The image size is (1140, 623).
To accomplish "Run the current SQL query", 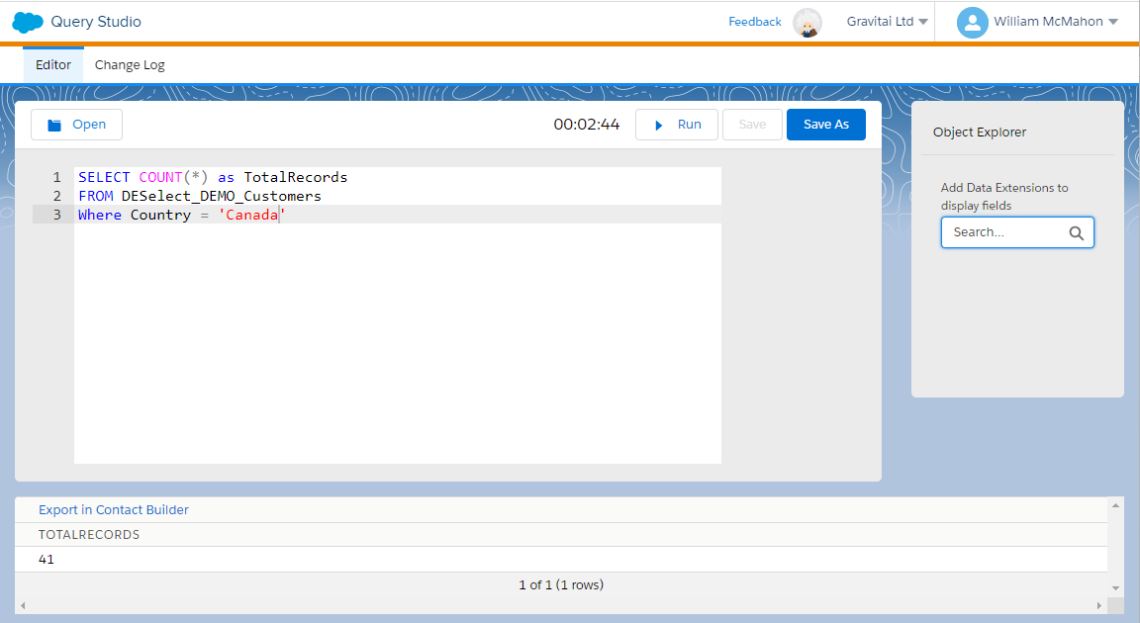I will (677, 124).
